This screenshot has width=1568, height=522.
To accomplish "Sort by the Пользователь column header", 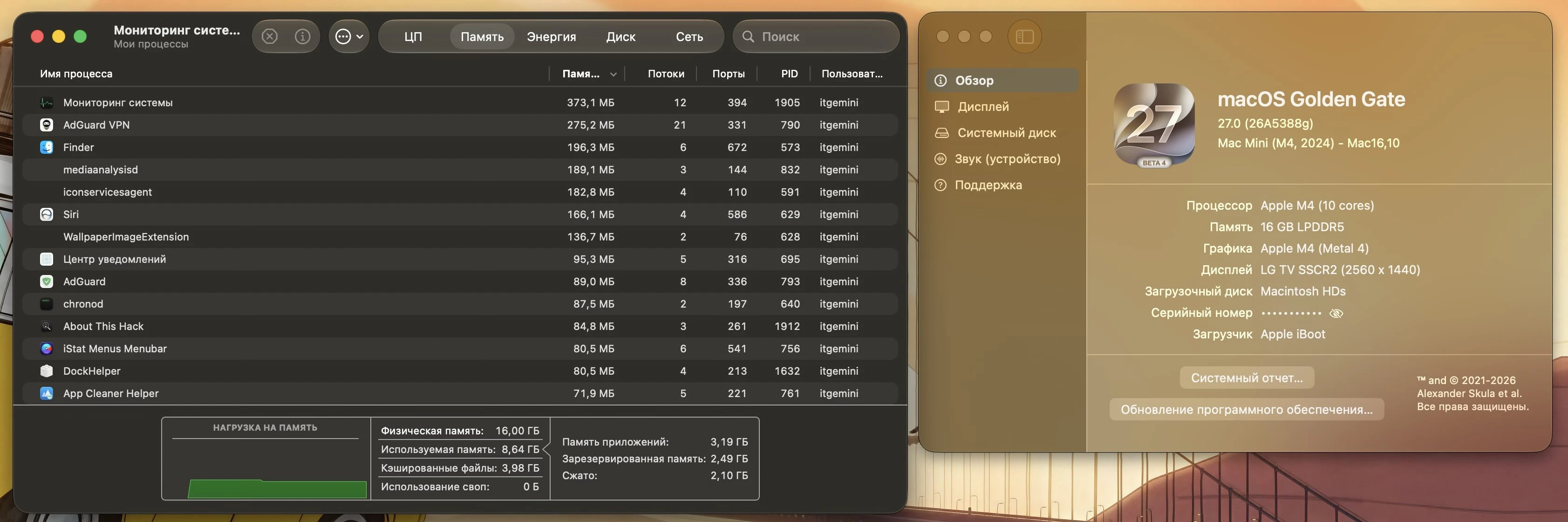I will click(852, 74).
